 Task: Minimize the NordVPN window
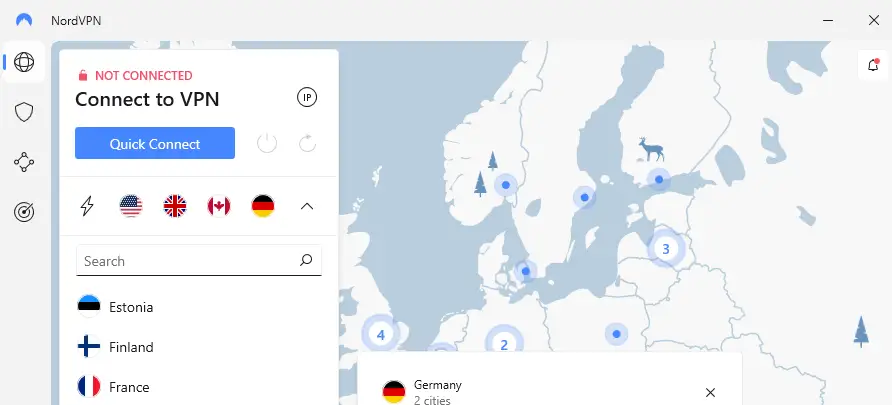pos(828,20)
